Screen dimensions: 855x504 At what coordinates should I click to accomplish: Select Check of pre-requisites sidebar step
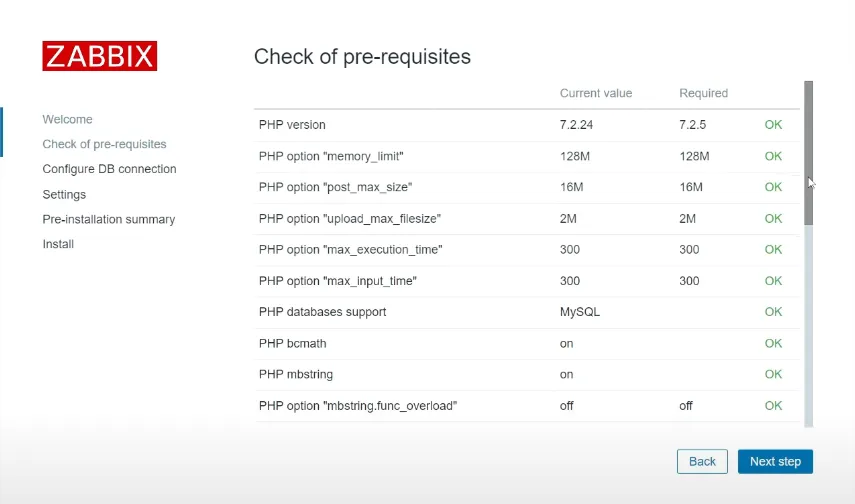(x=104, y=144)
